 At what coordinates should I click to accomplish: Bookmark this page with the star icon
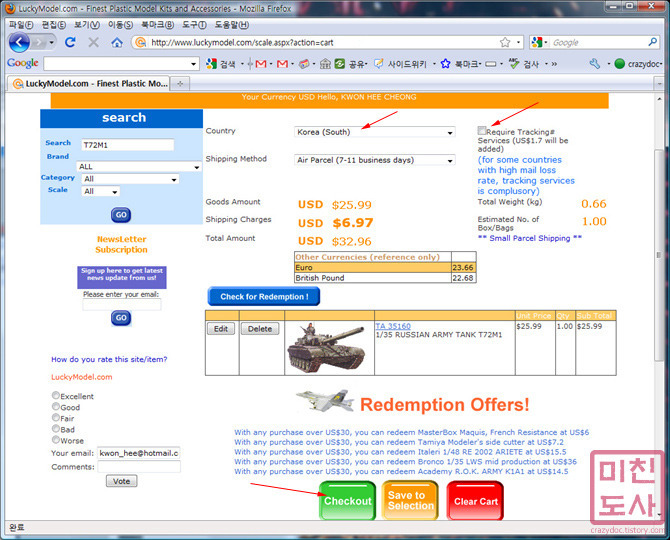tap(505, 42)
